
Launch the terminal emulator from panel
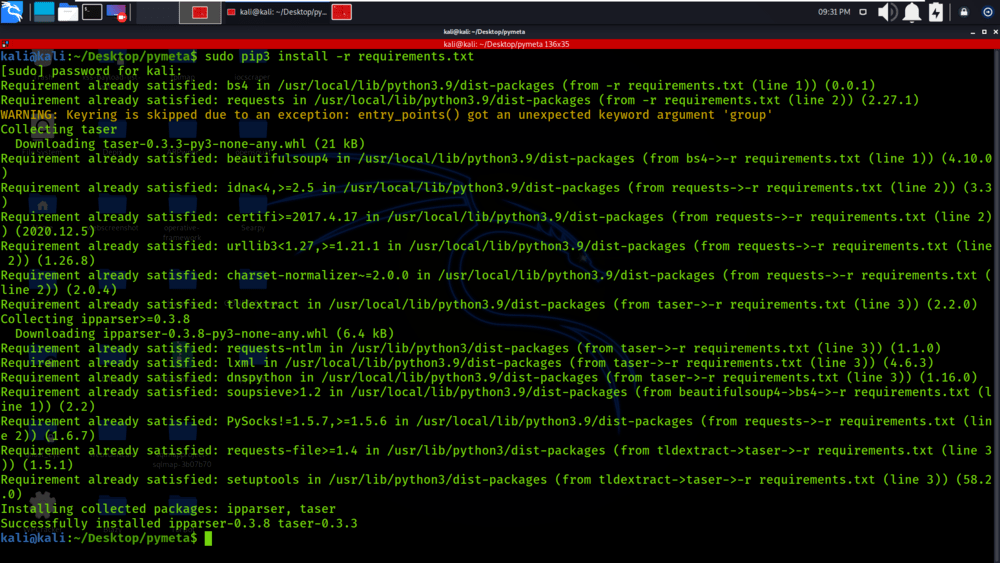[92, 11]
